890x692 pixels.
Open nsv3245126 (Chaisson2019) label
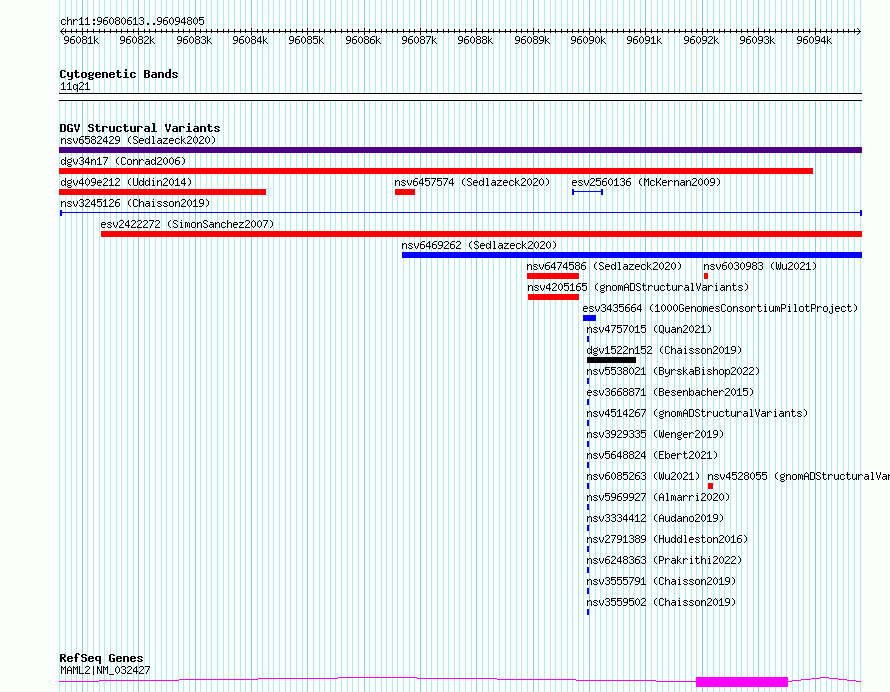135,203
